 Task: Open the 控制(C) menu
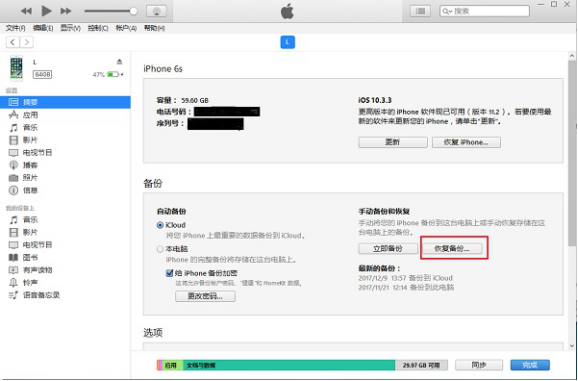98,28
